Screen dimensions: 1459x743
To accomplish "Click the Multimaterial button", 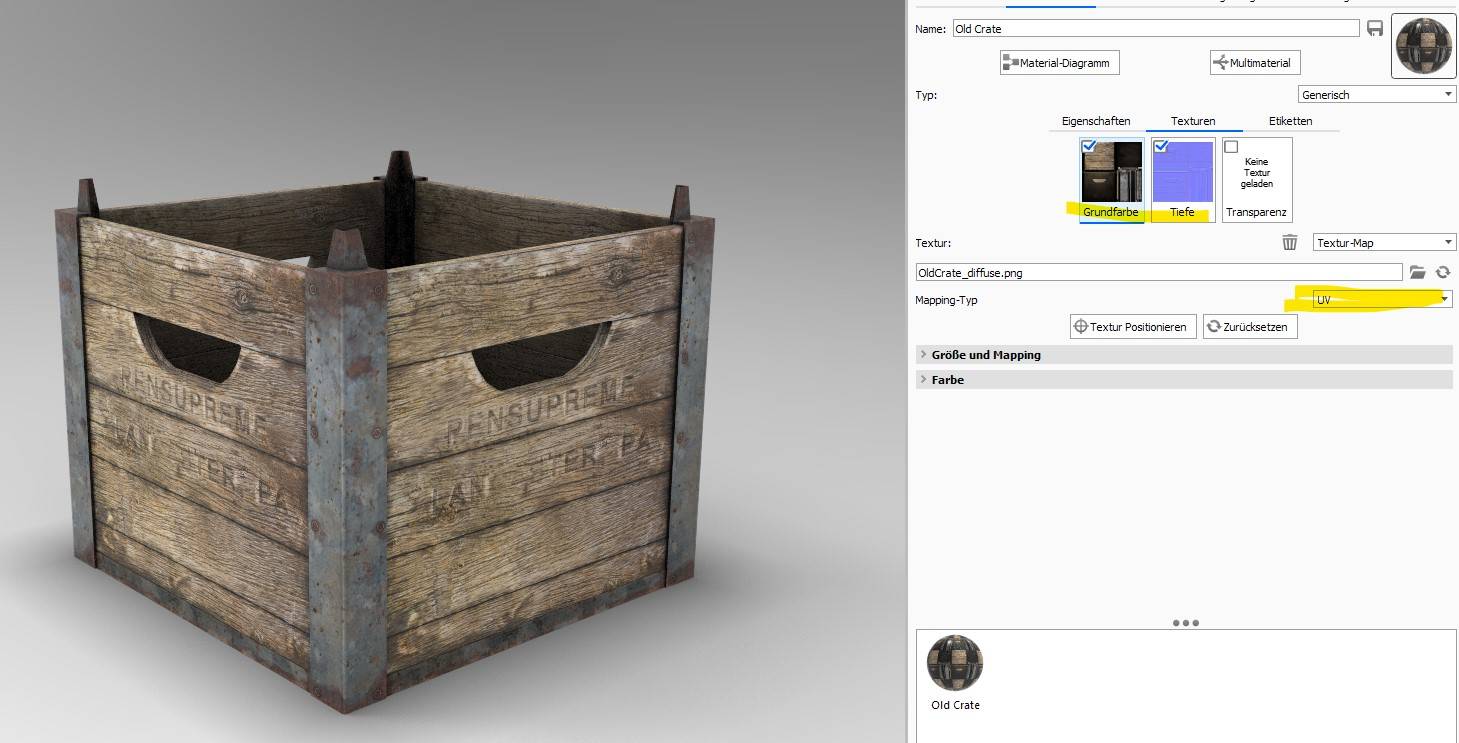I will (x=1254, y=63).
